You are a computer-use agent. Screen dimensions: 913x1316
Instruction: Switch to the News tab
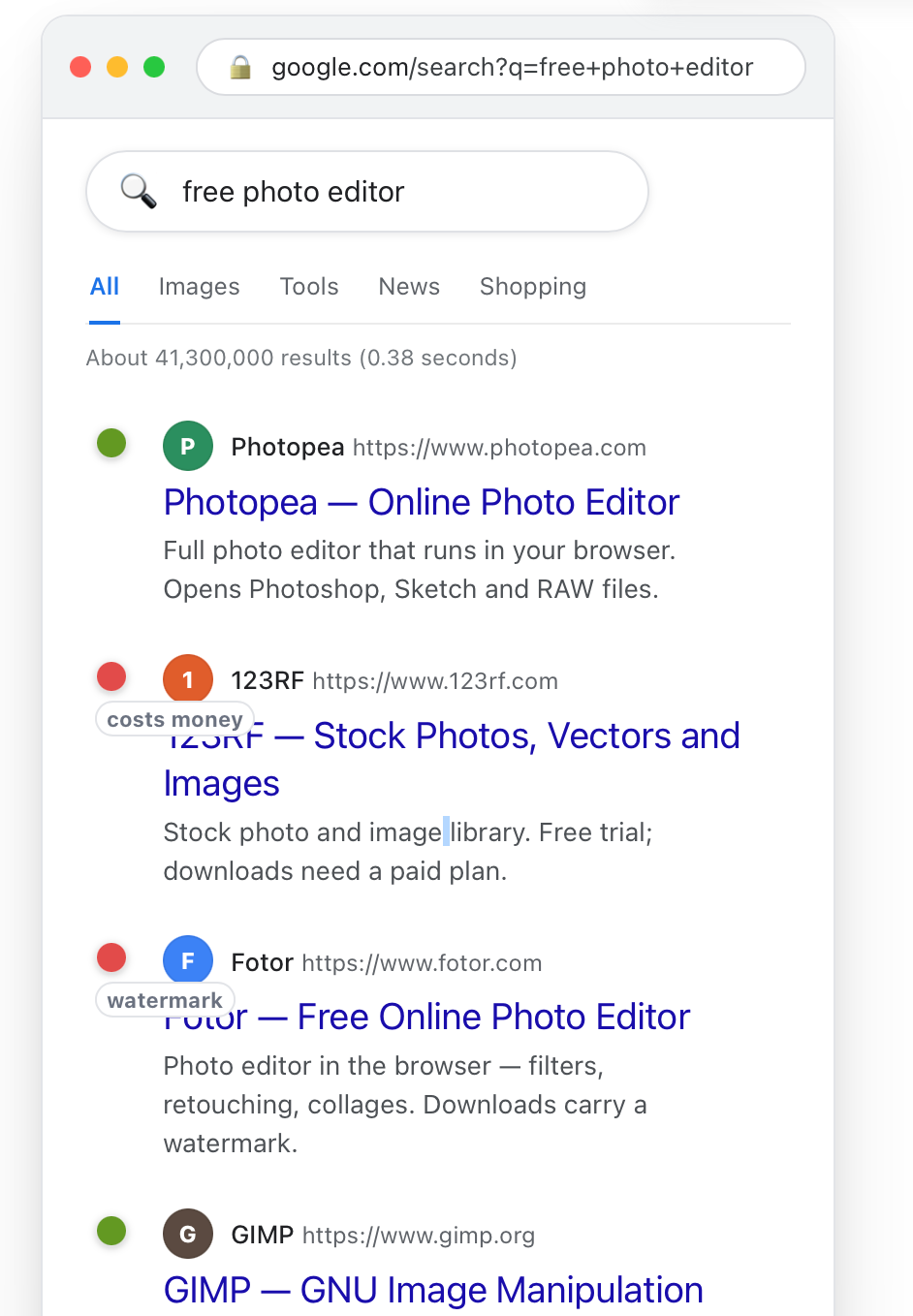coord(409,287)
